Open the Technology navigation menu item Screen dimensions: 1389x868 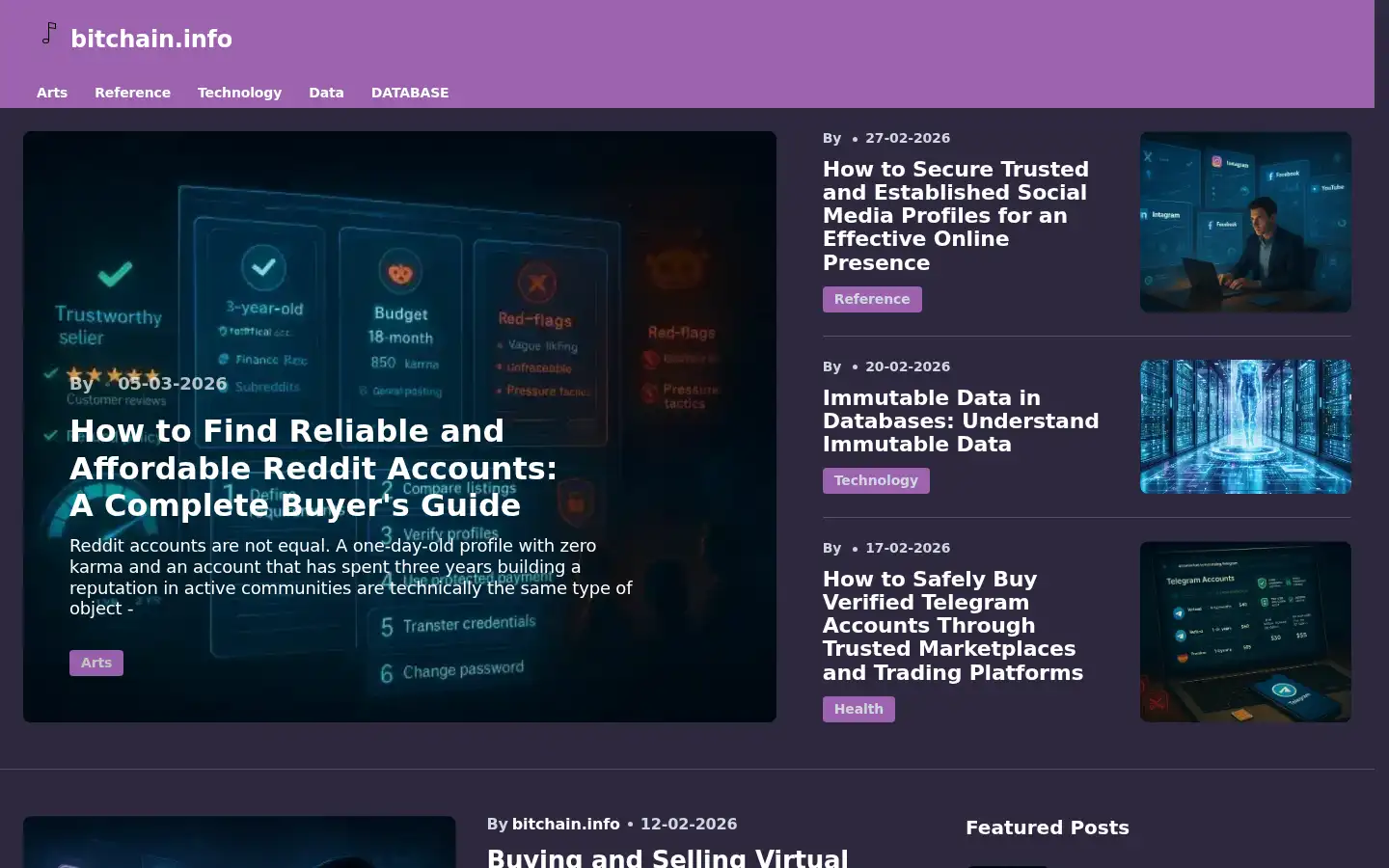(x=239, y=93)
